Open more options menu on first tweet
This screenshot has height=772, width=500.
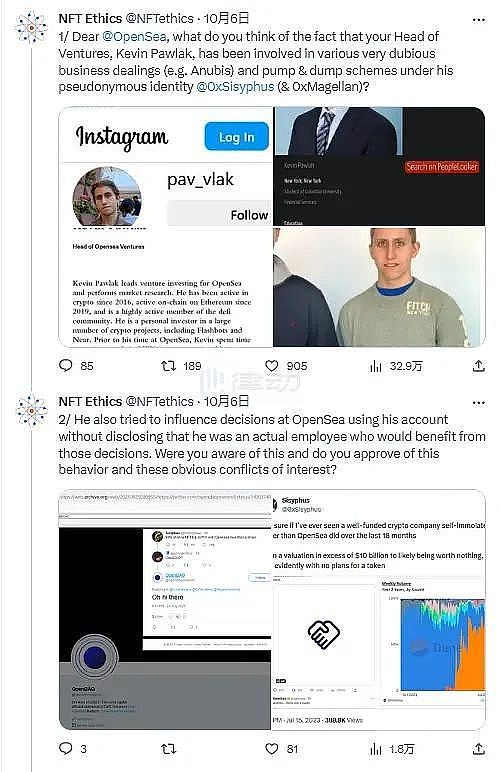tap(478, 20)
